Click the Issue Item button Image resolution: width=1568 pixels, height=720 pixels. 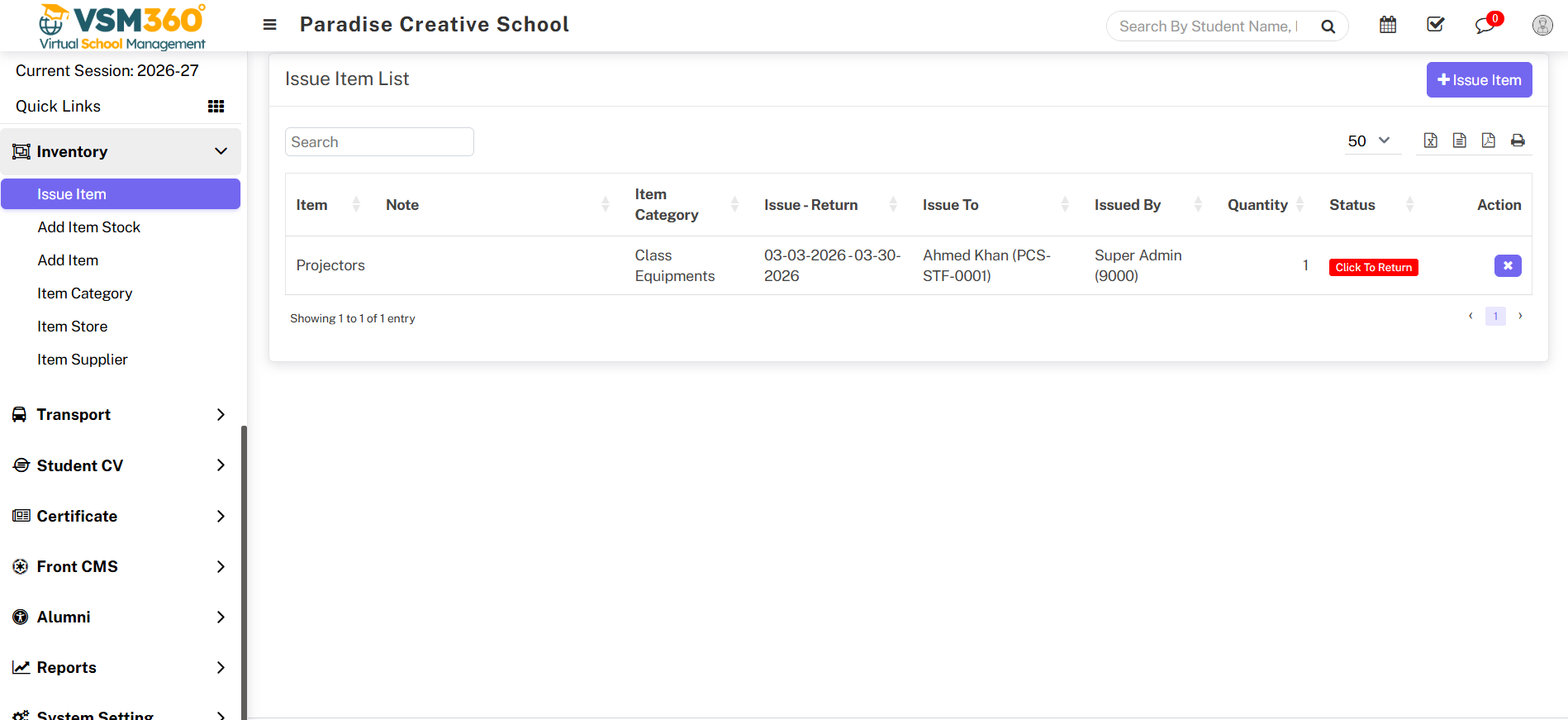click(1479, 80)
